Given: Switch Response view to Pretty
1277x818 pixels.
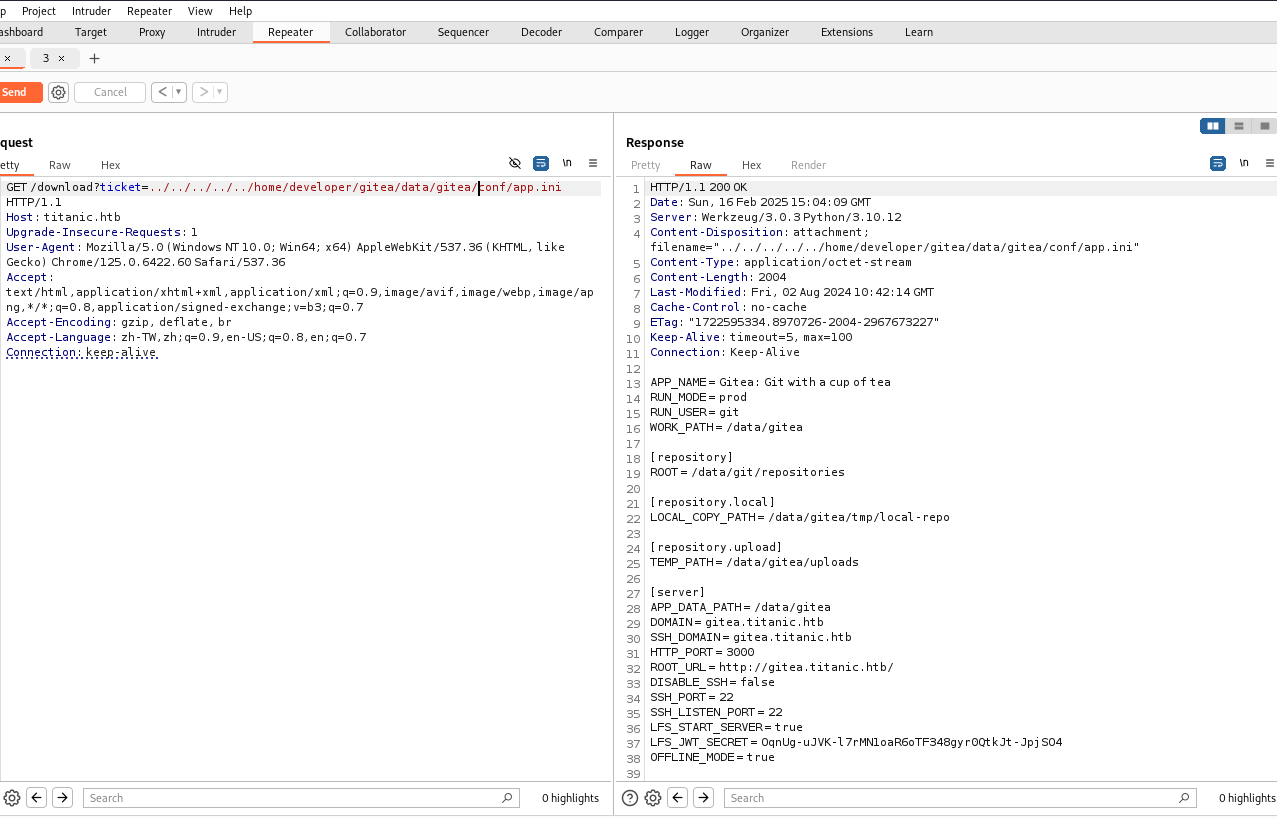Looking at the screenshot, I should click(x=646, y=165).
